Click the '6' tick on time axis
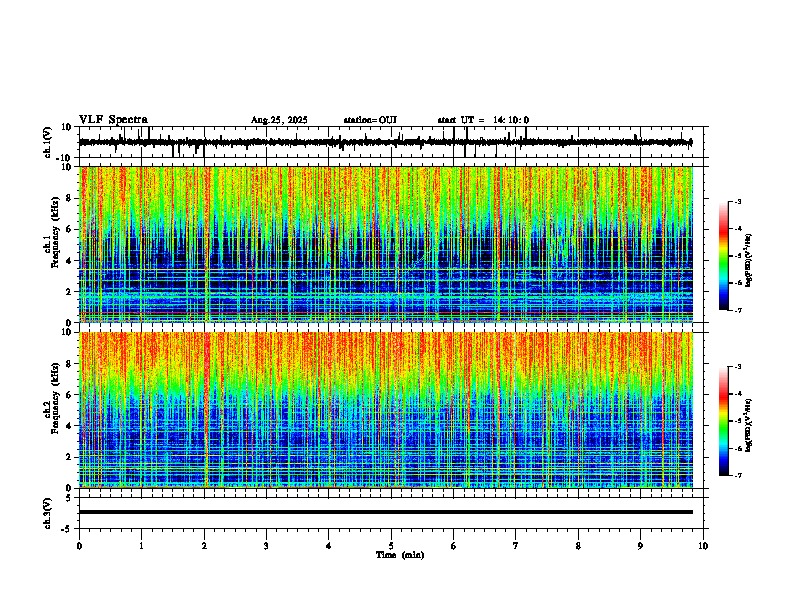 (x=454, y=546)
